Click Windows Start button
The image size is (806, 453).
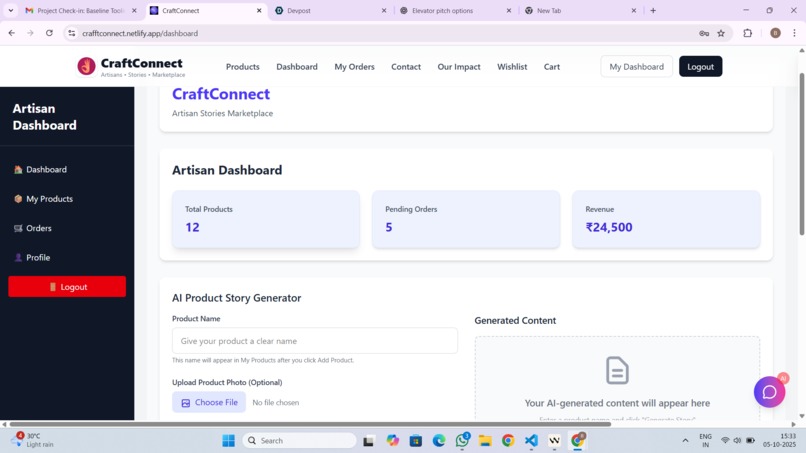click(x=228, y=441)
